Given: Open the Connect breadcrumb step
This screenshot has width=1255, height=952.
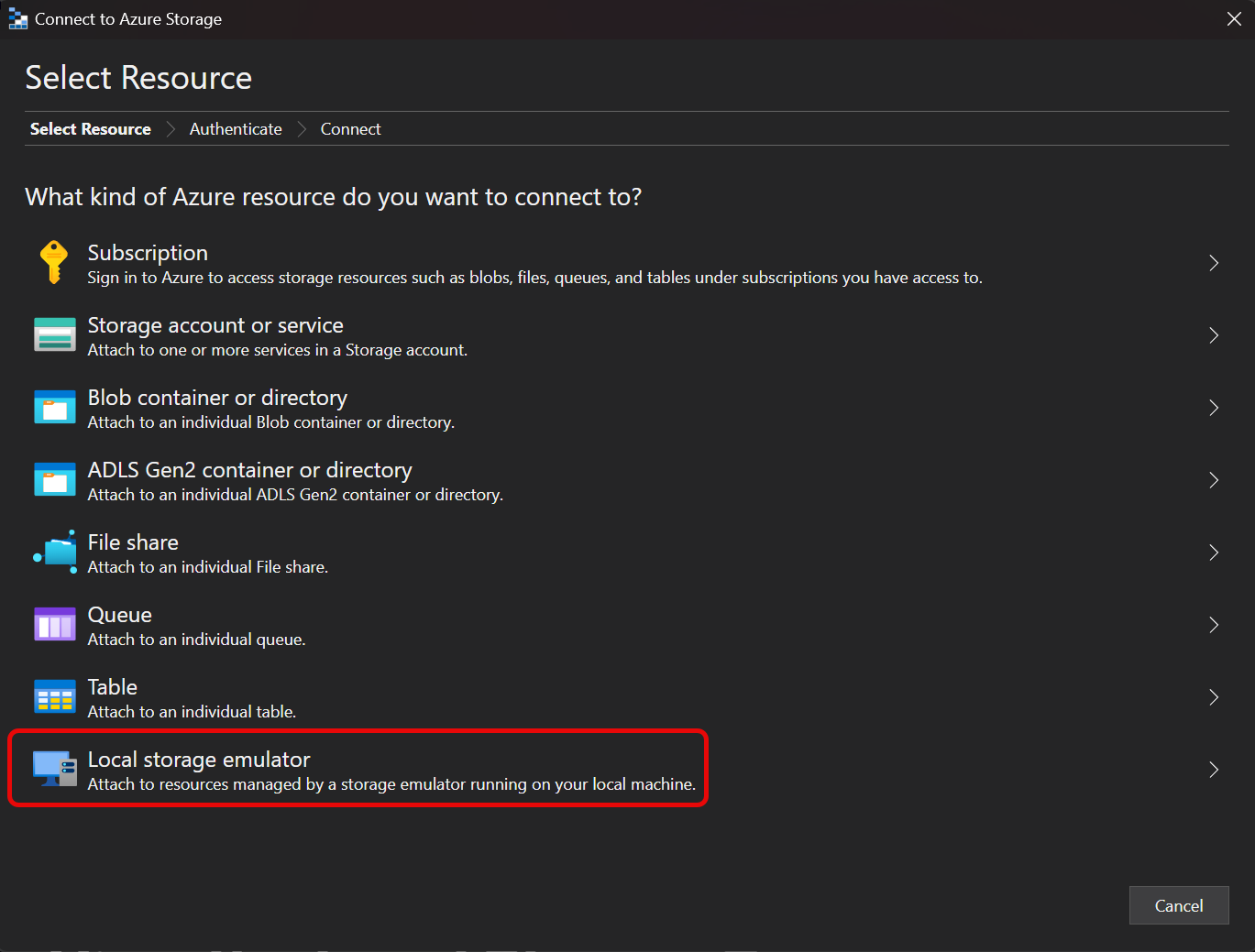Looking at the screenshot, I should point(350,128).
